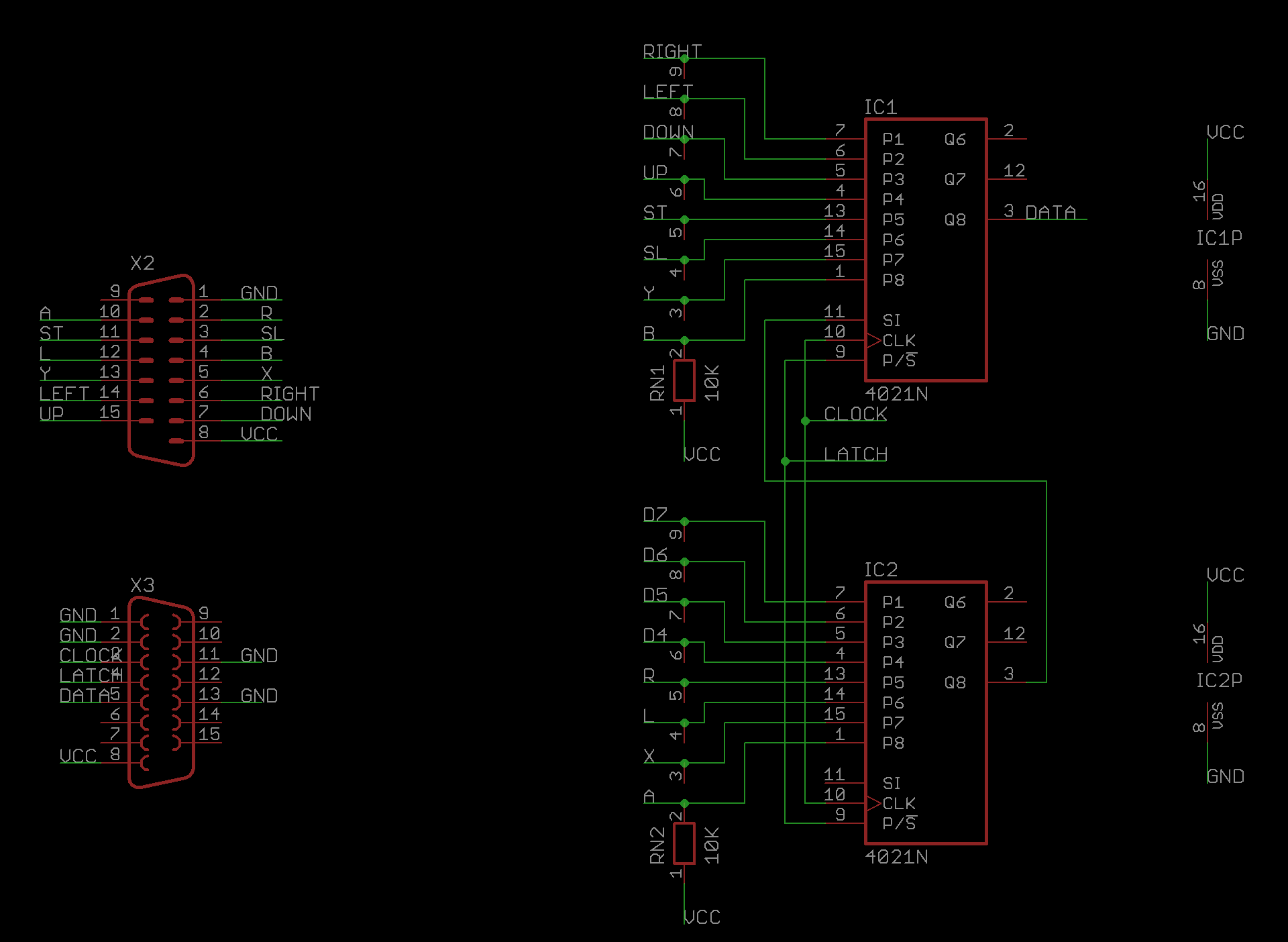The image size is (1288, 942).
Task: Click the LEFT label on X2 pin 14
Action: click(64, 394)
